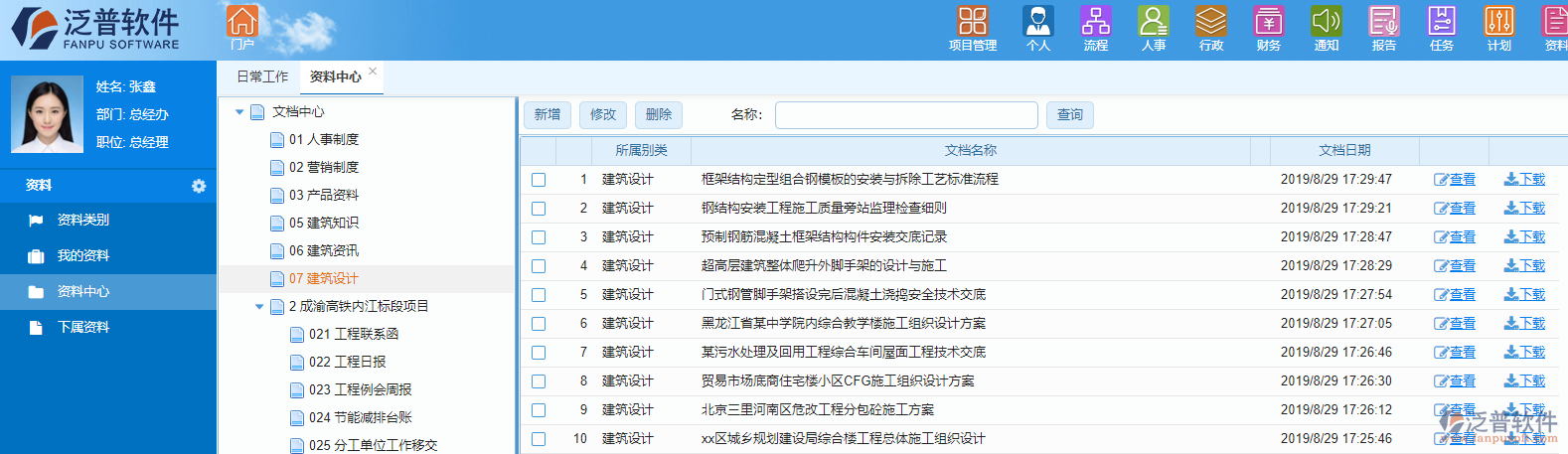
Task: Select the checkbox for row 5
Action: tap(539, 295)
